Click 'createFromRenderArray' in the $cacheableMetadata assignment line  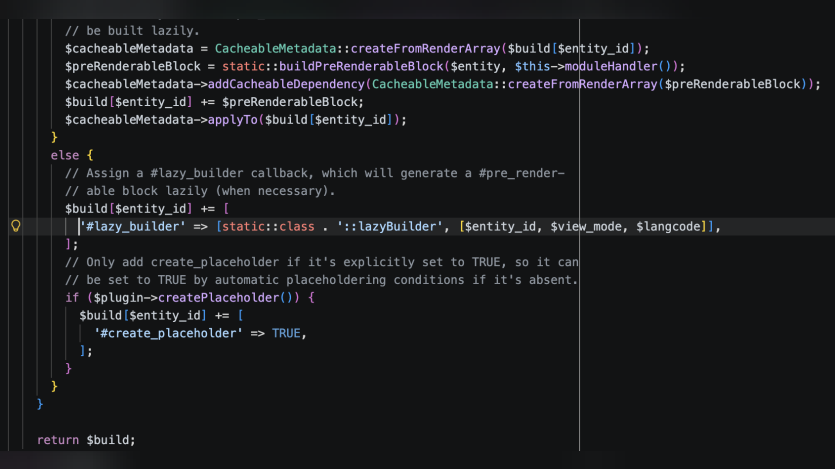pos(425,49)
